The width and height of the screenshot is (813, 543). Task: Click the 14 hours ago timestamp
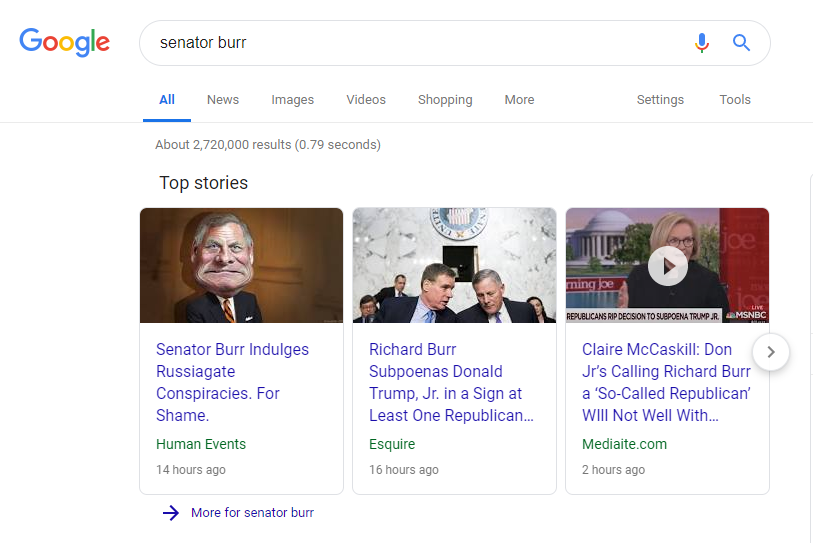coord(191,470)
